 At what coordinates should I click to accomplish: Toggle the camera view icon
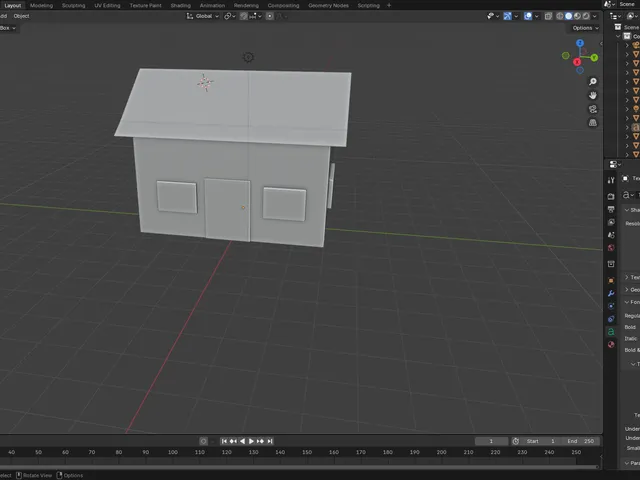click(x=593, y=109)
